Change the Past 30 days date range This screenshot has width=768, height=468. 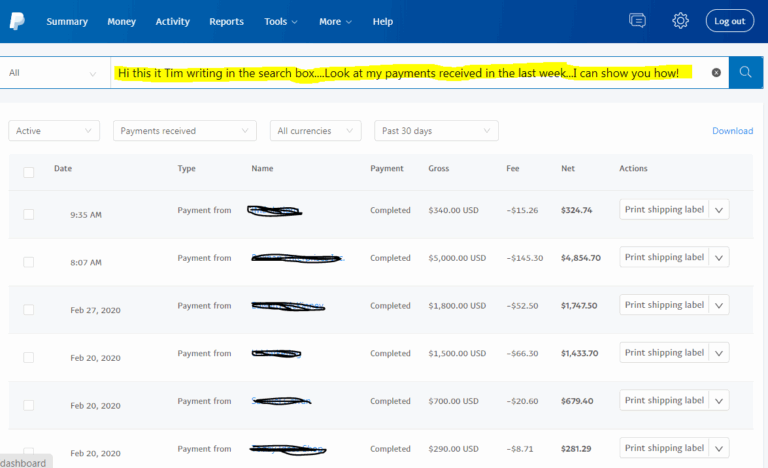pos(436,131)
